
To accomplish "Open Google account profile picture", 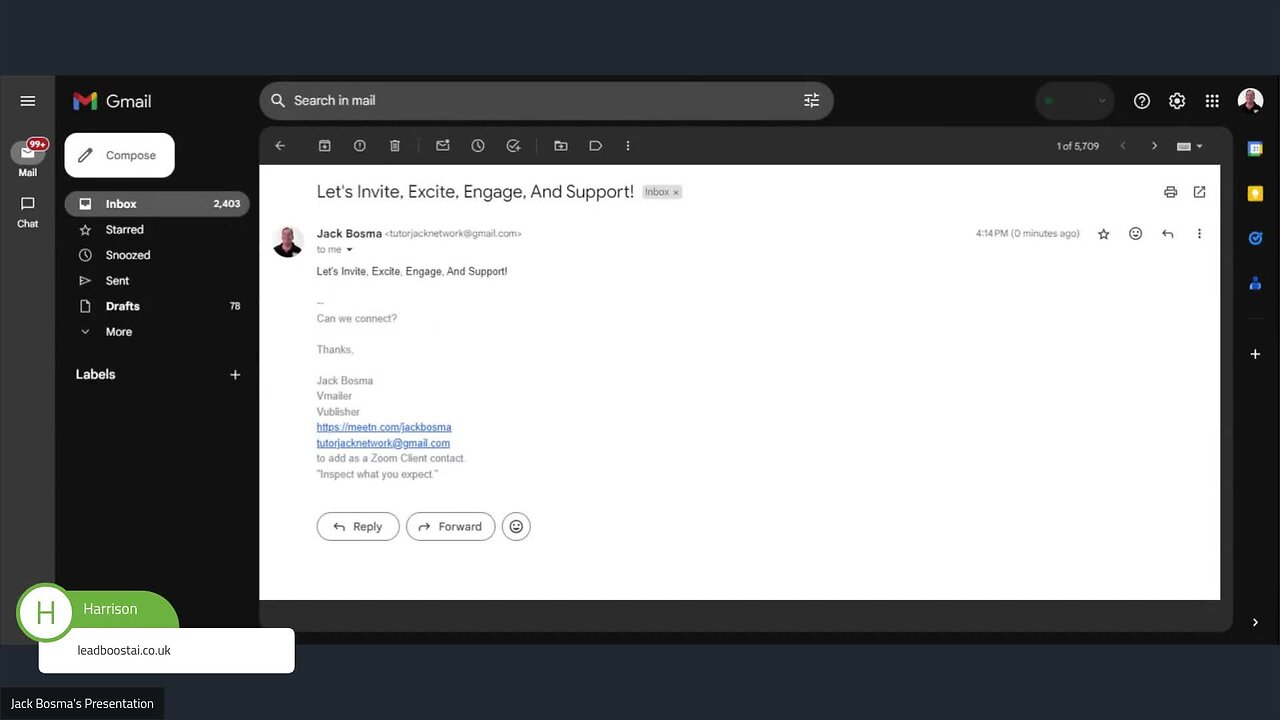I will click(x=1250, y=101).
